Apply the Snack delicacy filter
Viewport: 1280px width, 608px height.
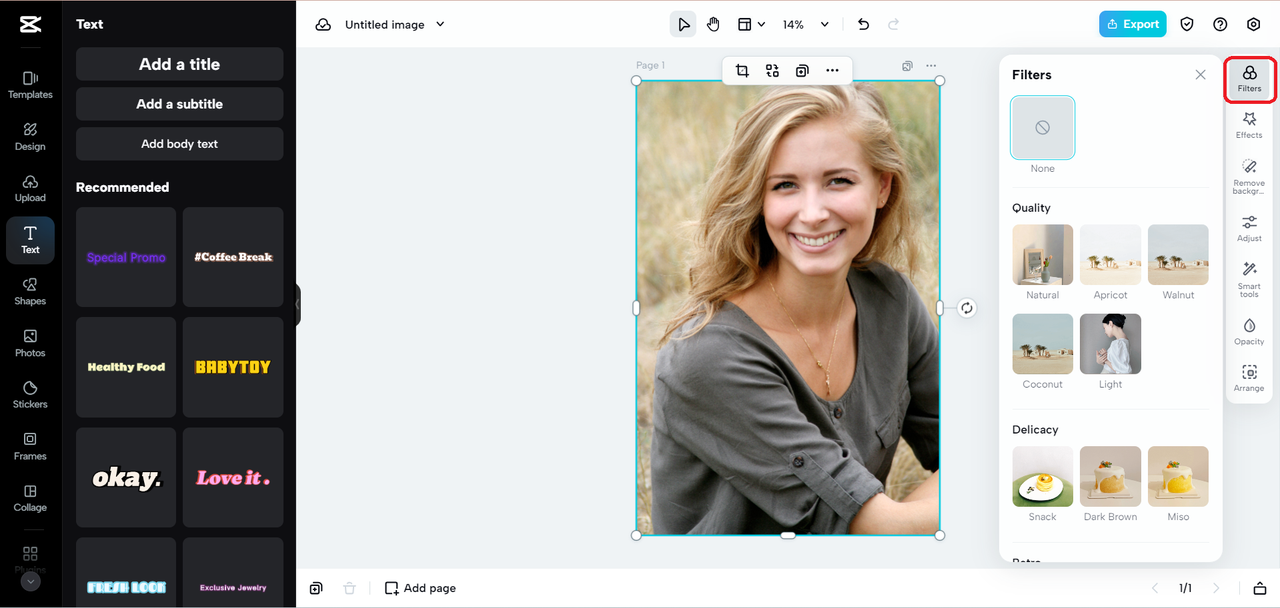pyautogui.click(x=1042, y=477)
